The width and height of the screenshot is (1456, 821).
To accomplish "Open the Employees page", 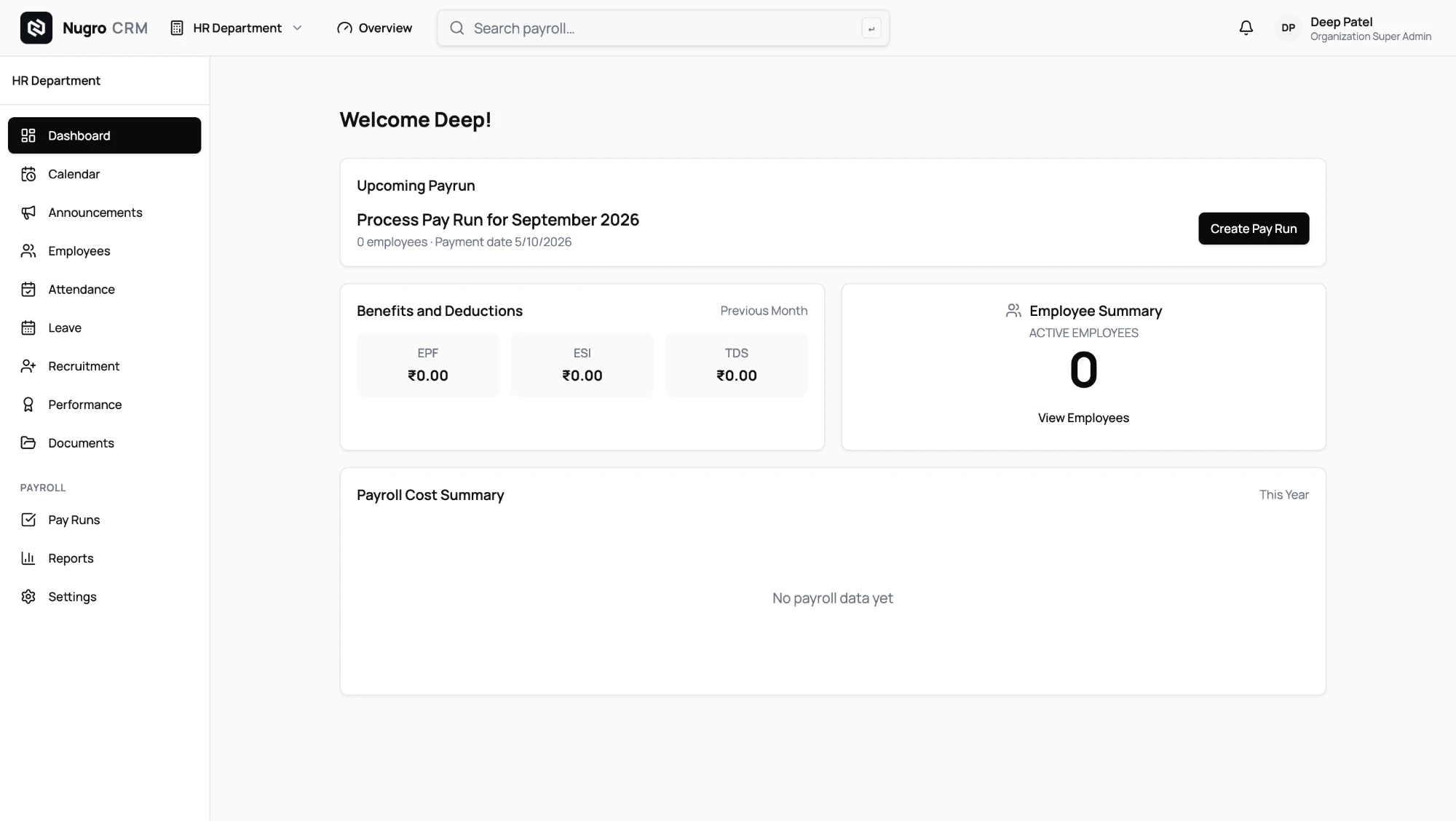I will (104, 250).
